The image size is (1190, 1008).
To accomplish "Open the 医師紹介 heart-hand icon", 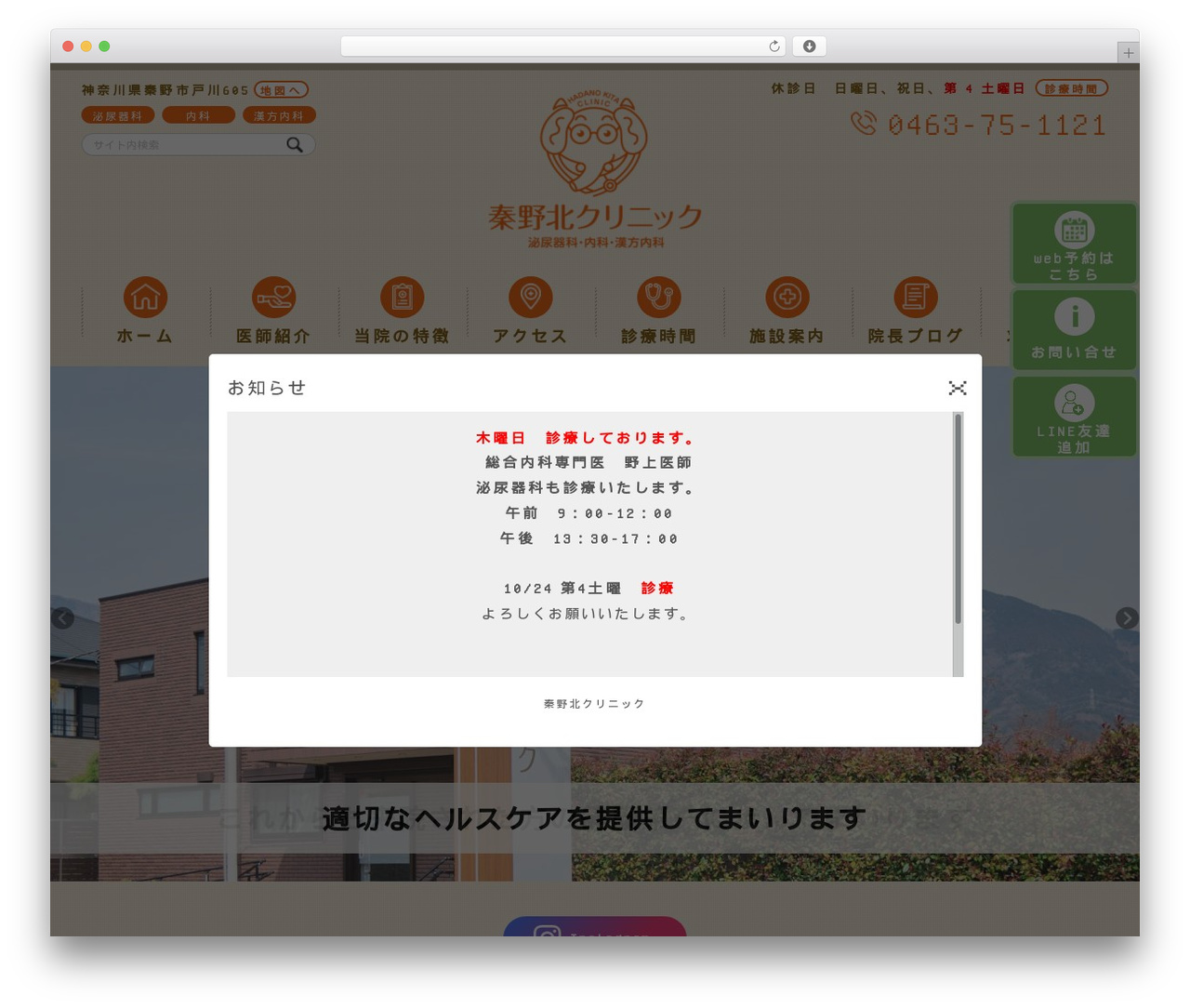I will point(273,298).
